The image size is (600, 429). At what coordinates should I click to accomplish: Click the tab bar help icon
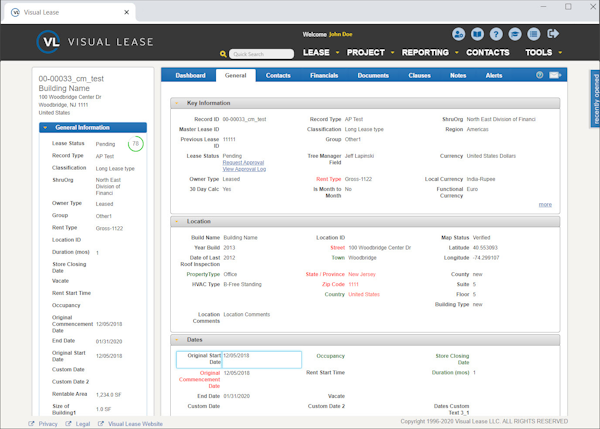540,75
